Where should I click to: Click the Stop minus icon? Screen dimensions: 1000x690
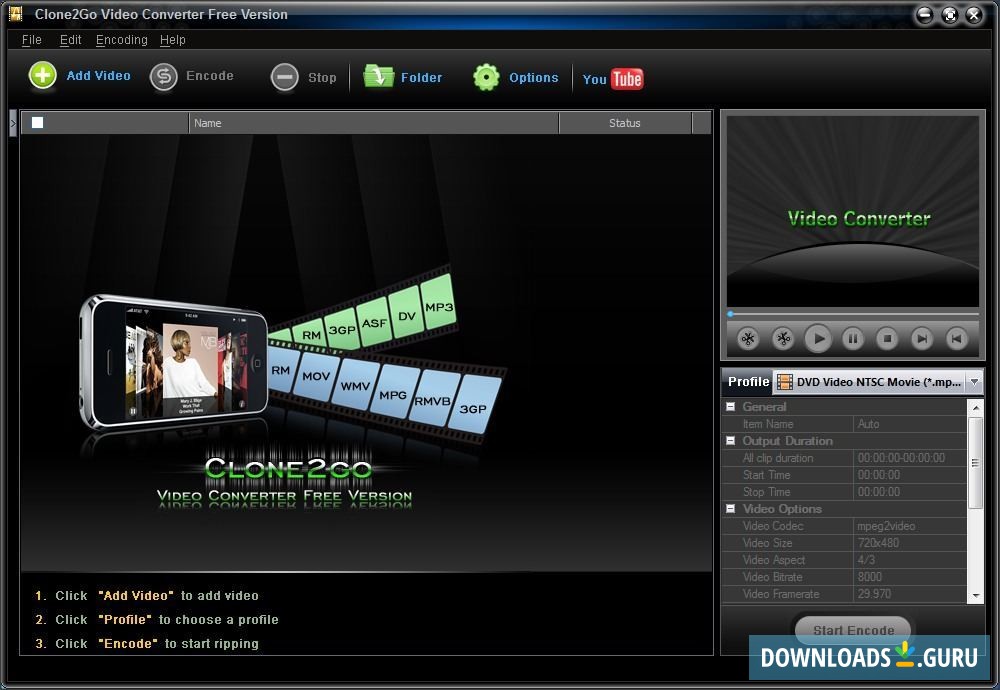[x=284, y=78]
